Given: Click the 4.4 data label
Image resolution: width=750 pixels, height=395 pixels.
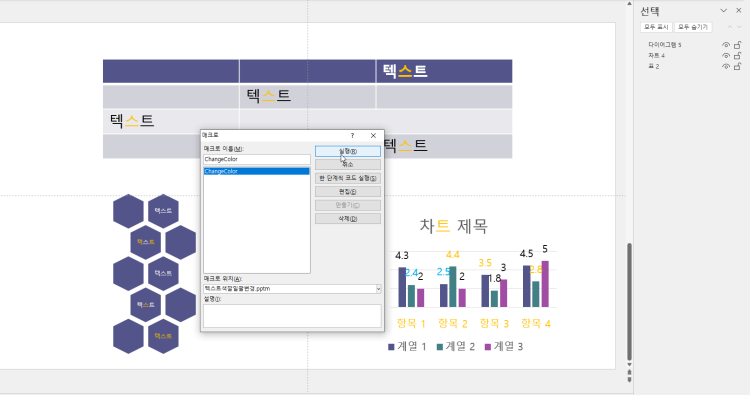Looking at the screenshot, I should click(452, 255).
